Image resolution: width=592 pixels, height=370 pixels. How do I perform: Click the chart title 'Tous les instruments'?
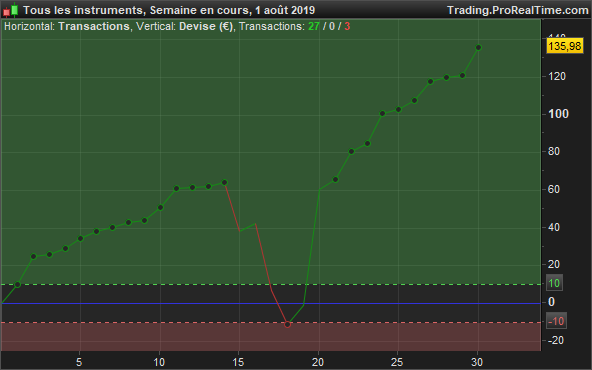(x=83, y=10)
